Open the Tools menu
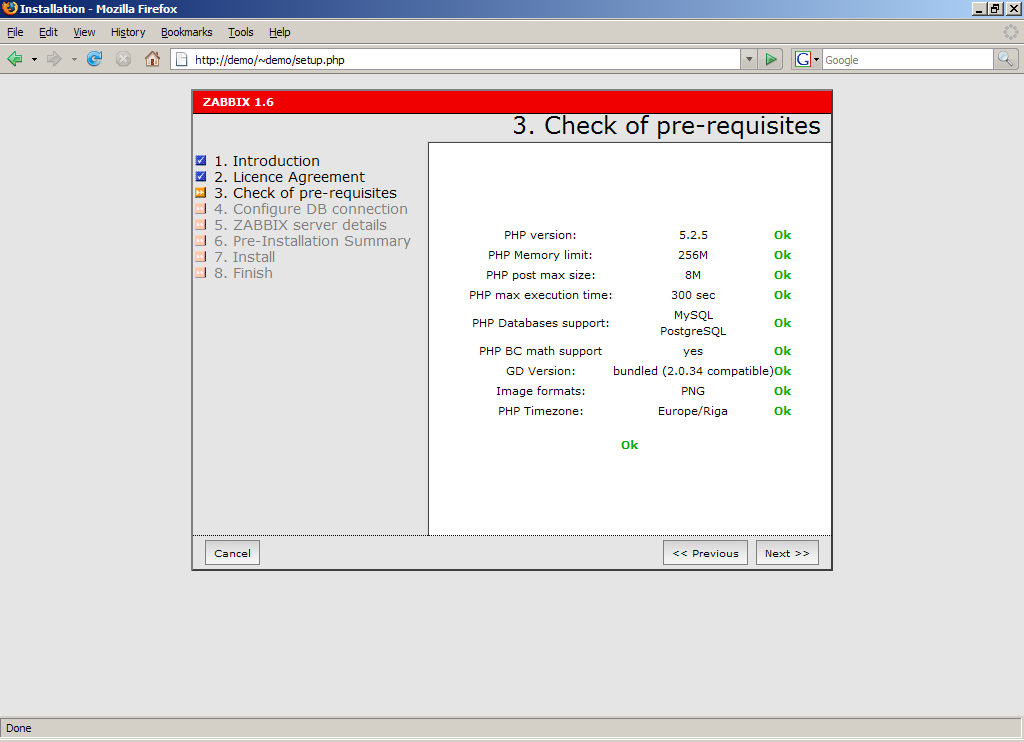The image size is (1024, 742). pos(240,32)
